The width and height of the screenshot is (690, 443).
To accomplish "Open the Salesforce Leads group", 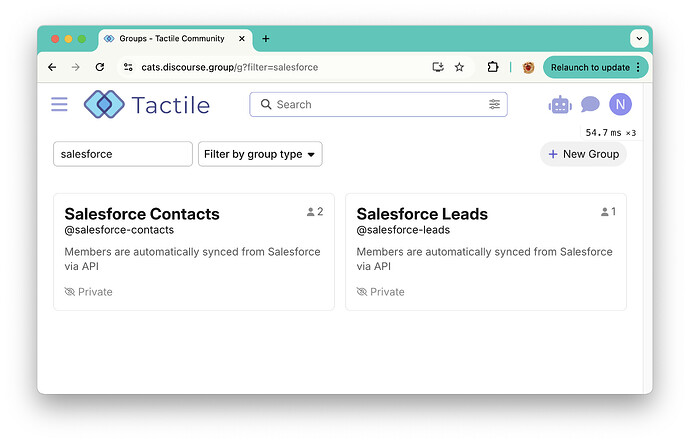I will (422, 214).
